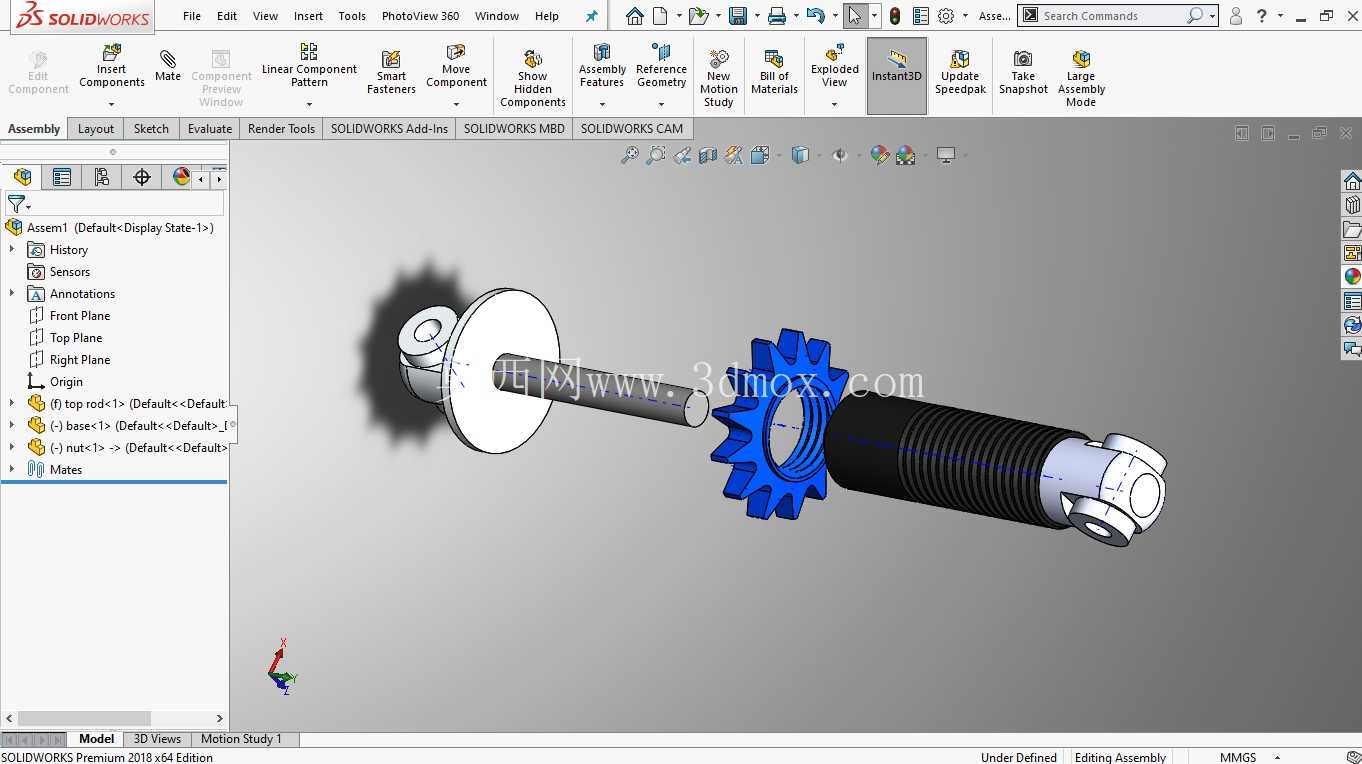1362x764 pixels.
Task: Click the MMGS unit system status
Action: coord(1238,757)
